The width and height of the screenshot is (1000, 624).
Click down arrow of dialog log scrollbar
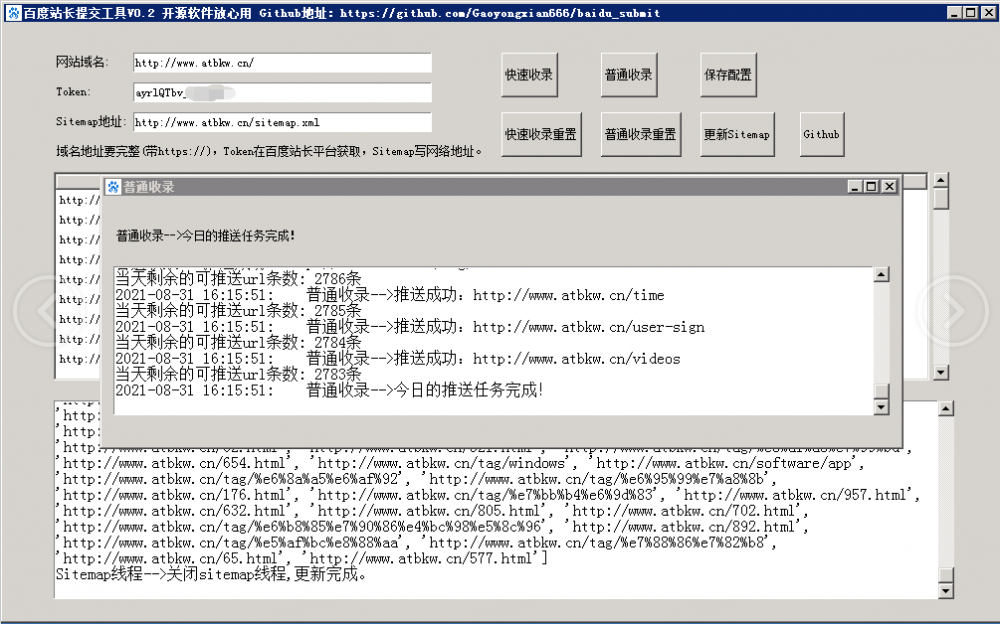(x=881, y=406)
